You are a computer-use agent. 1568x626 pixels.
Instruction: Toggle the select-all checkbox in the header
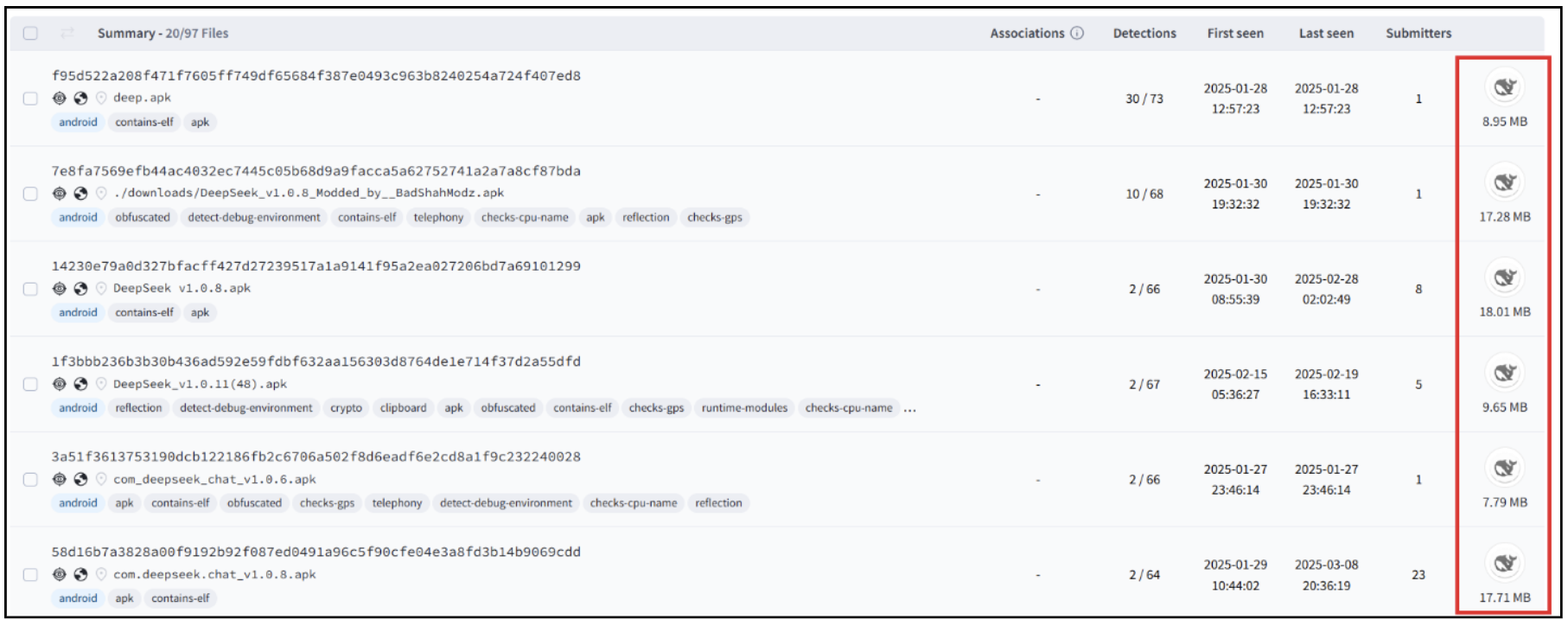30,33
